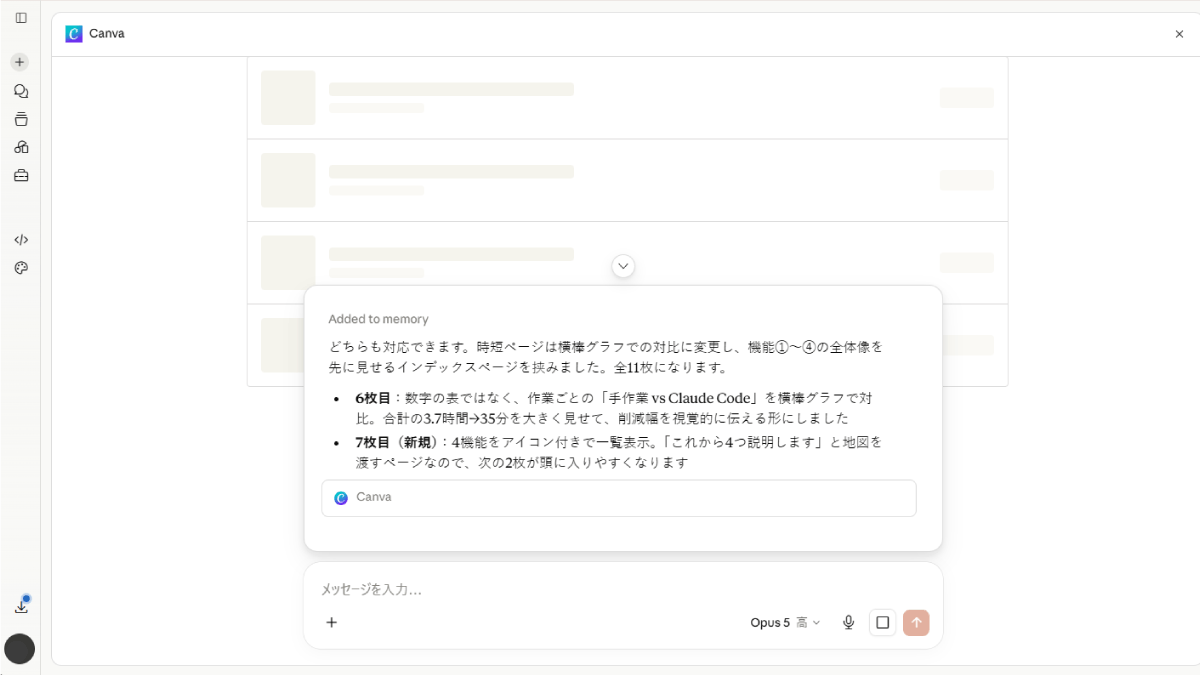Start a new chat with plus icon
Viewport: 1200px width, 675px height.
[x=20, y=62]
